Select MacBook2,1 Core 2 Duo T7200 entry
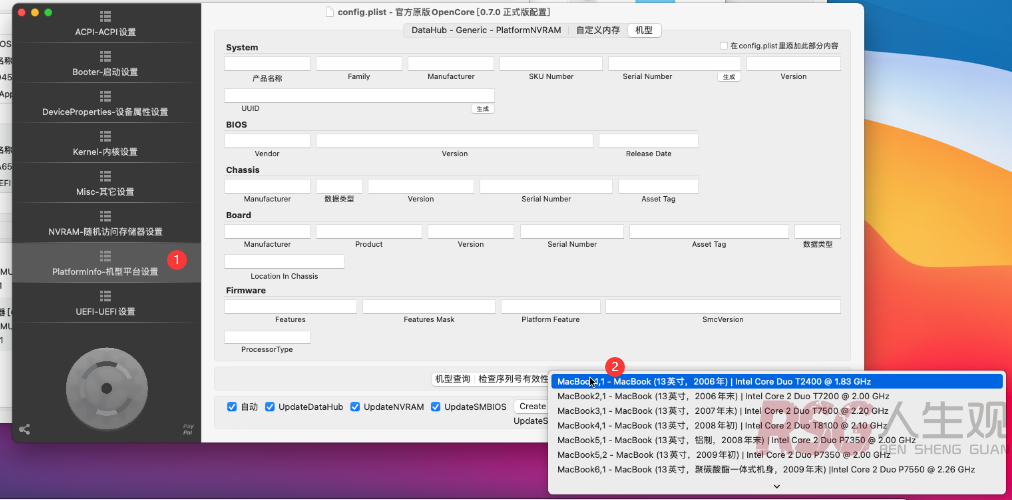1012x500 pixels. click(776, 396)
